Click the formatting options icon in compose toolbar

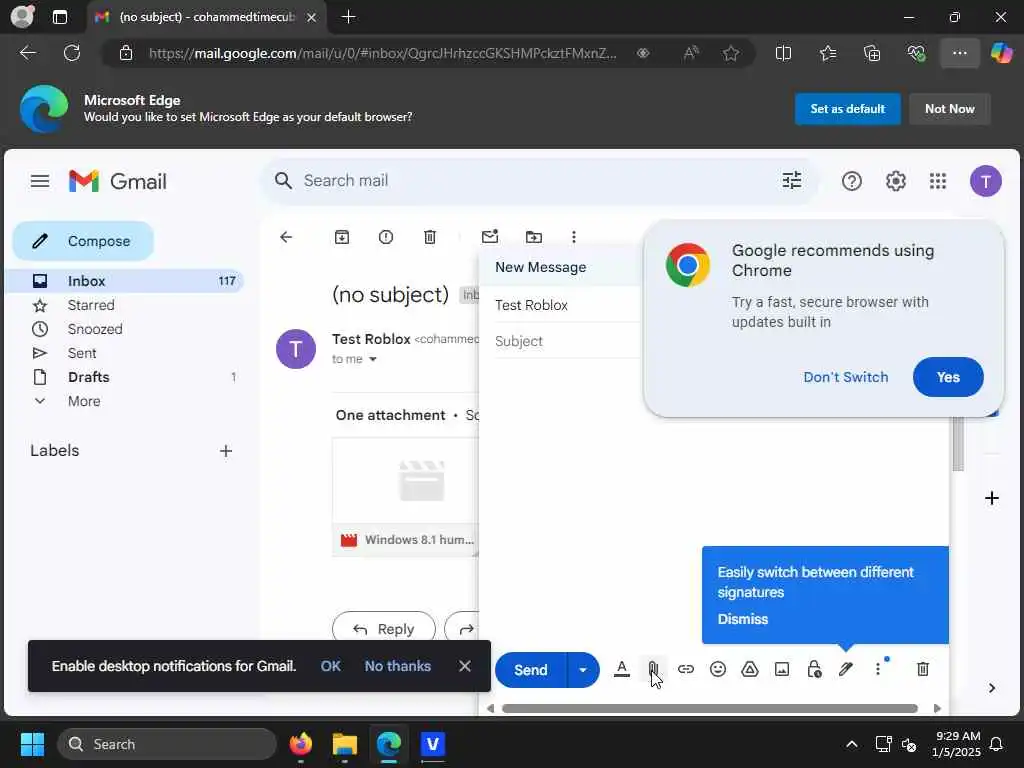coord(622,669)
